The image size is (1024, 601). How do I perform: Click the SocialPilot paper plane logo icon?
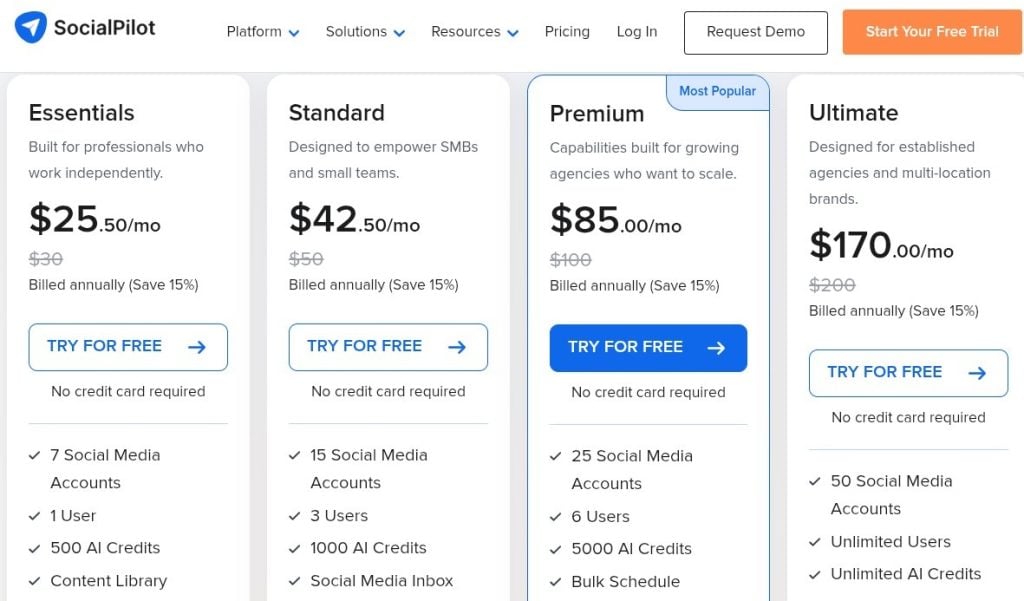[31, 28]
